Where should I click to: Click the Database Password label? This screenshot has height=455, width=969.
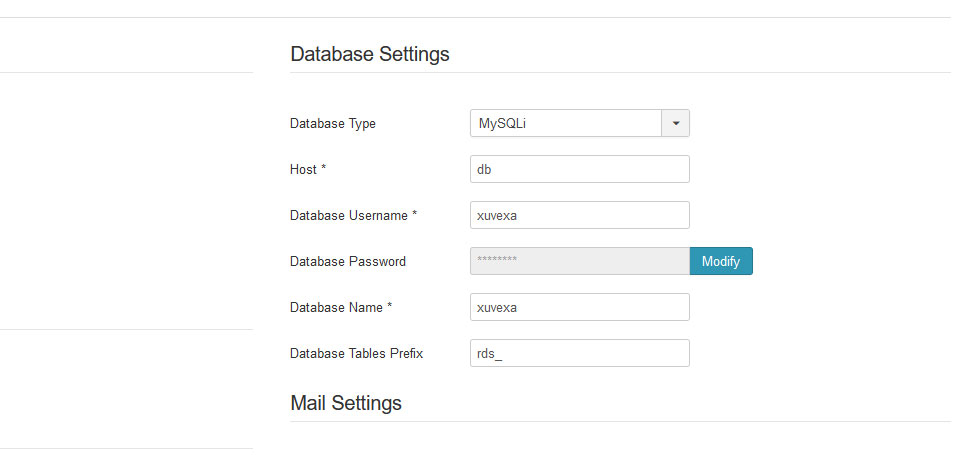coord(348,262)
